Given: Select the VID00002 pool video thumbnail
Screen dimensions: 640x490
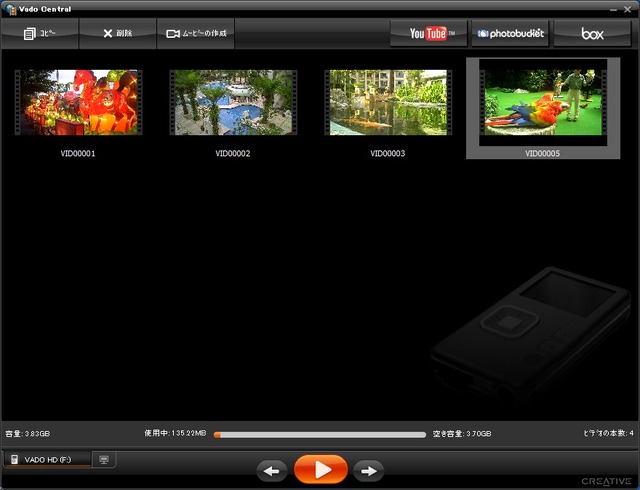Looking at the screenshot, I should [x=233, y=103].
